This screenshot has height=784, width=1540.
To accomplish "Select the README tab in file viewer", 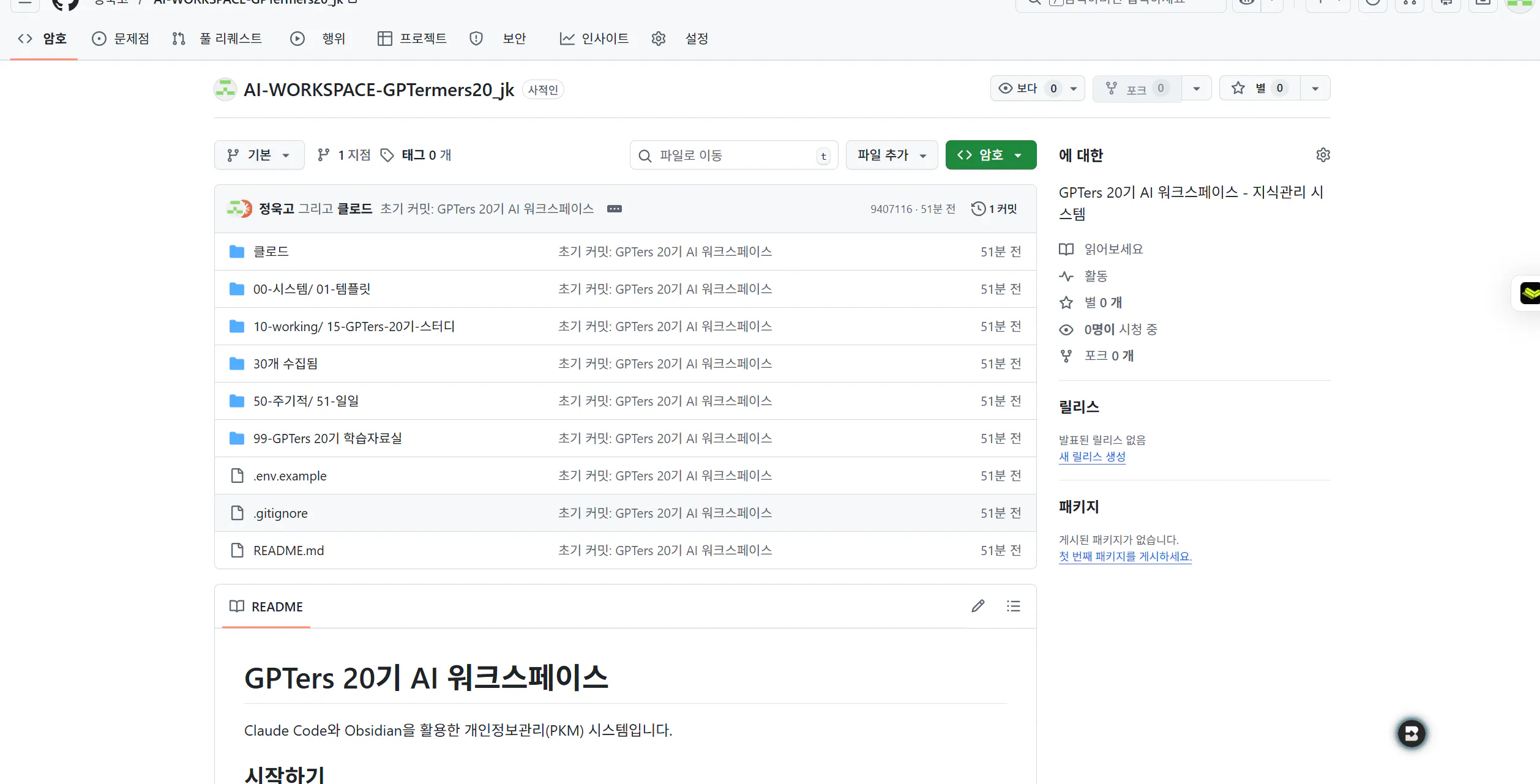I will coord(266,607).
